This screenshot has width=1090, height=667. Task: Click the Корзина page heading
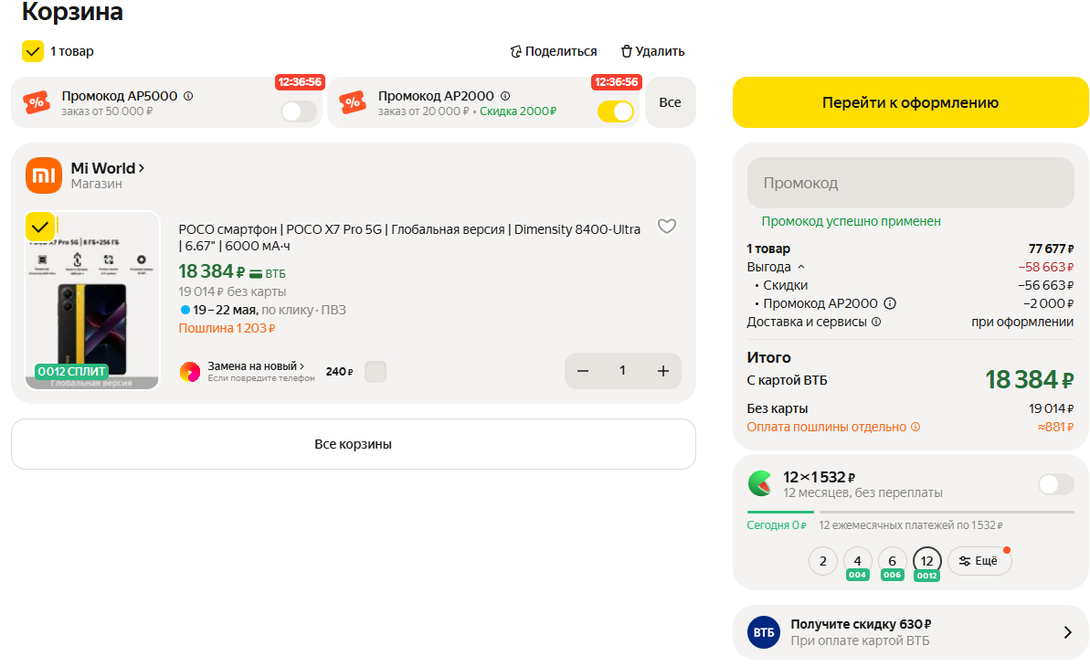72,12
